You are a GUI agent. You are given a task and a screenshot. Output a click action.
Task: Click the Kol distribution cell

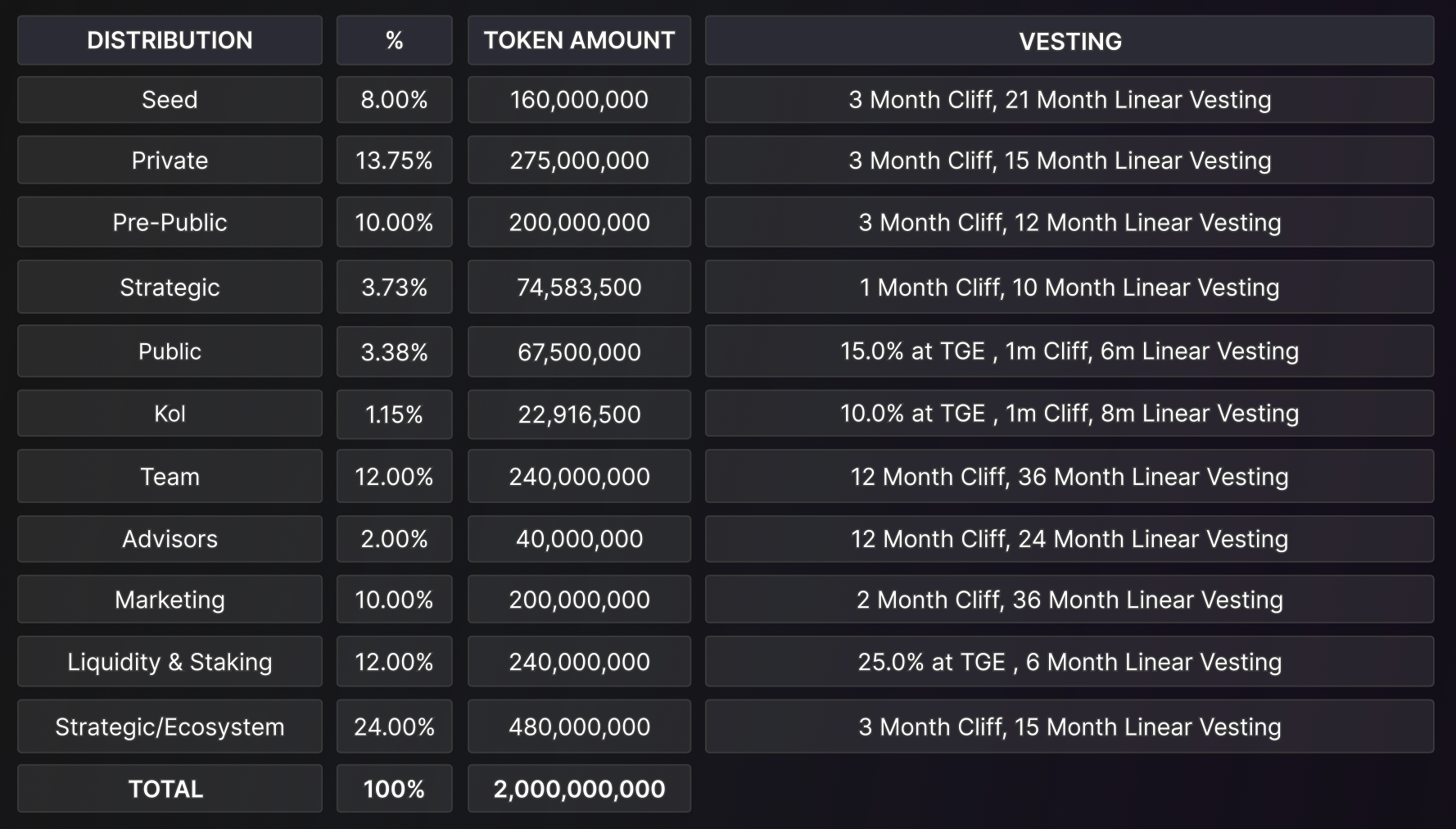[170, 414]
